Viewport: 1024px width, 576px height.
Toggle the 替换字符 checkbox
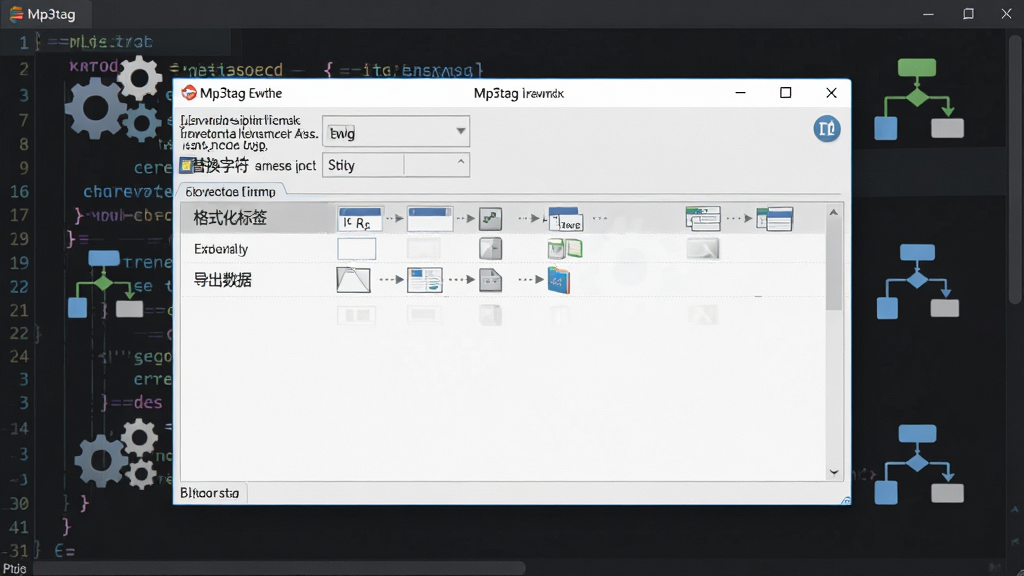186,165
